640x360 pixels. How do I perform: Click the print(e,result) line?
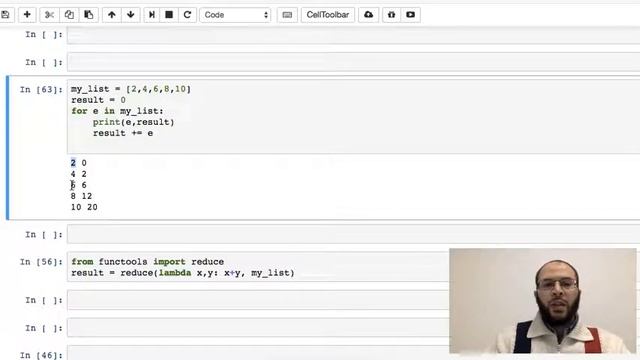click(133, 122)
